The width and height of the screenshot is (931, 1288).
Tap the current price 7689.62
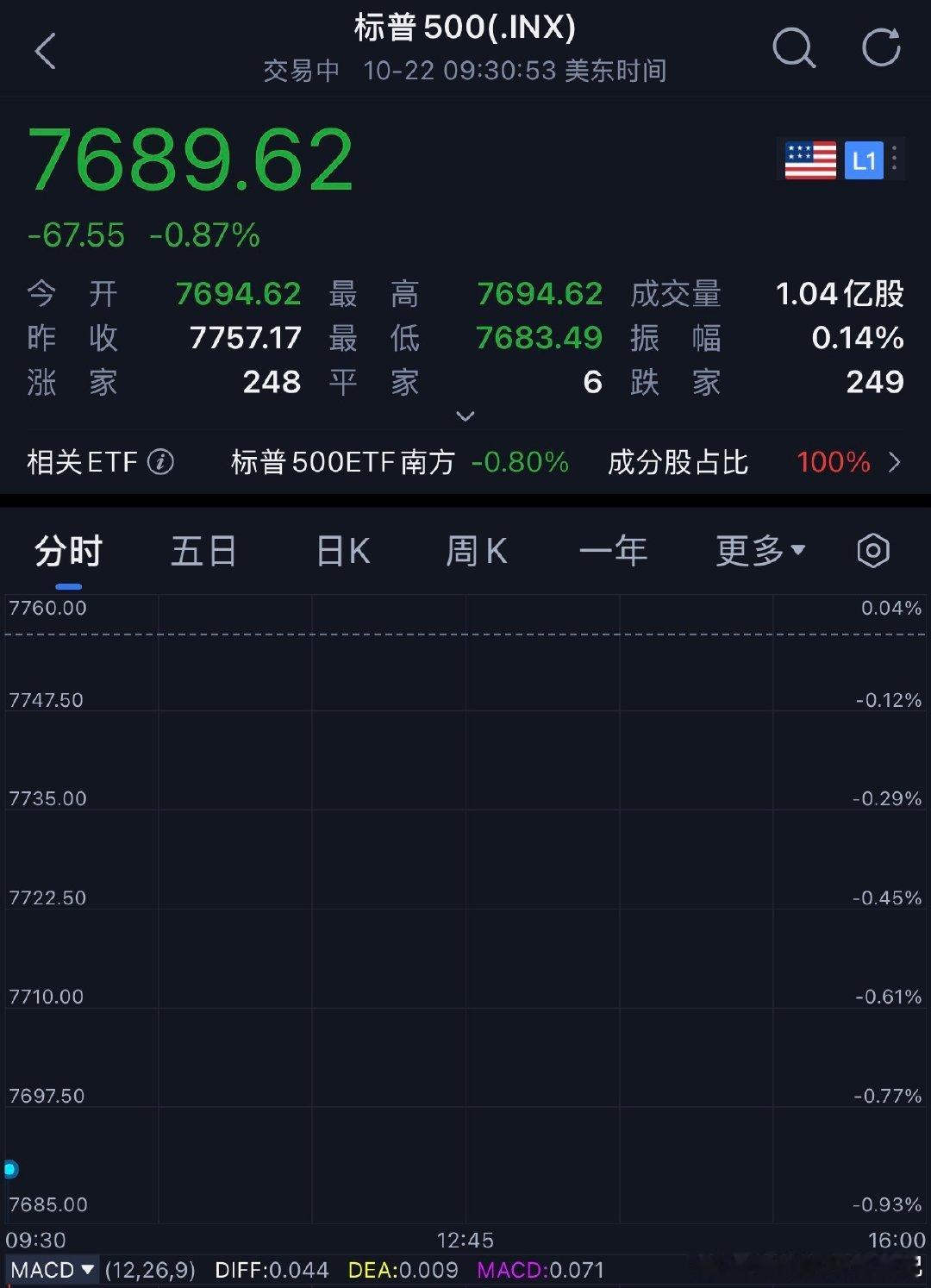(x=191, y=159)
